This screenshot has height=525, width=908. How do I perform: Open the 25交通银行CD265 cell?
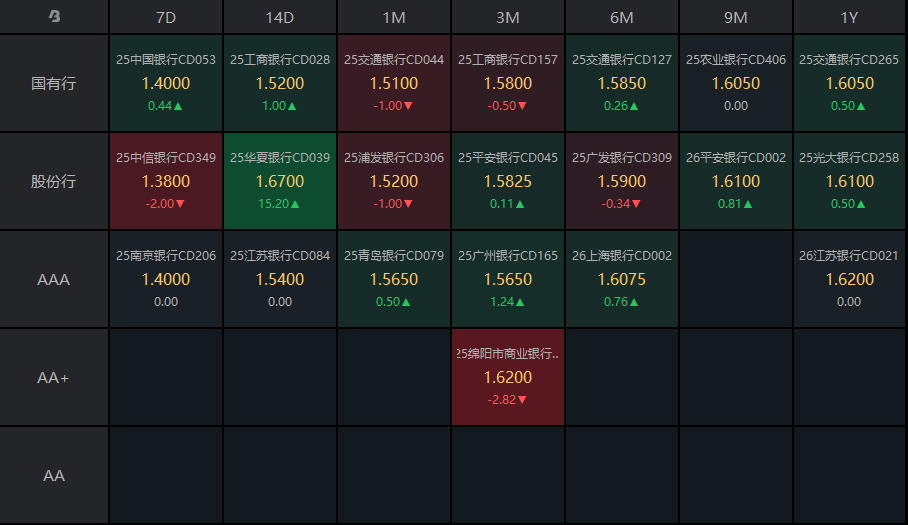(850, 83)
